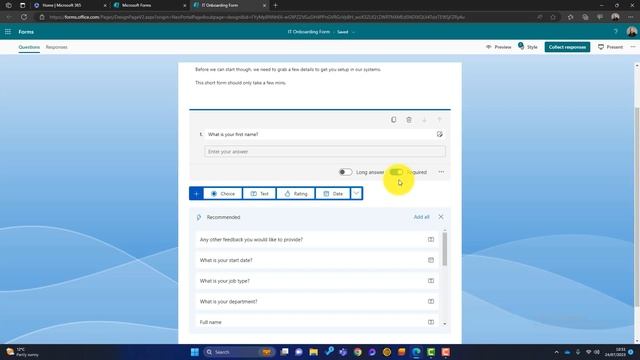Image resolution: width=640 pixels, height=360 pixels.
Task: Add a Choice question
Action: coord(223,193)
